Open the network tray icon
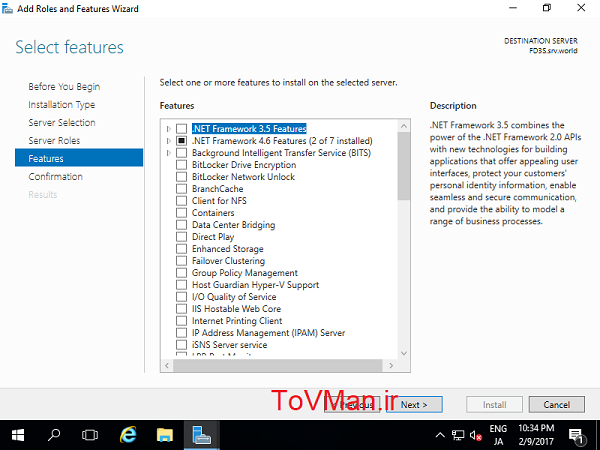The width and height of the screenshot is (600, 450). pos(458,435)
